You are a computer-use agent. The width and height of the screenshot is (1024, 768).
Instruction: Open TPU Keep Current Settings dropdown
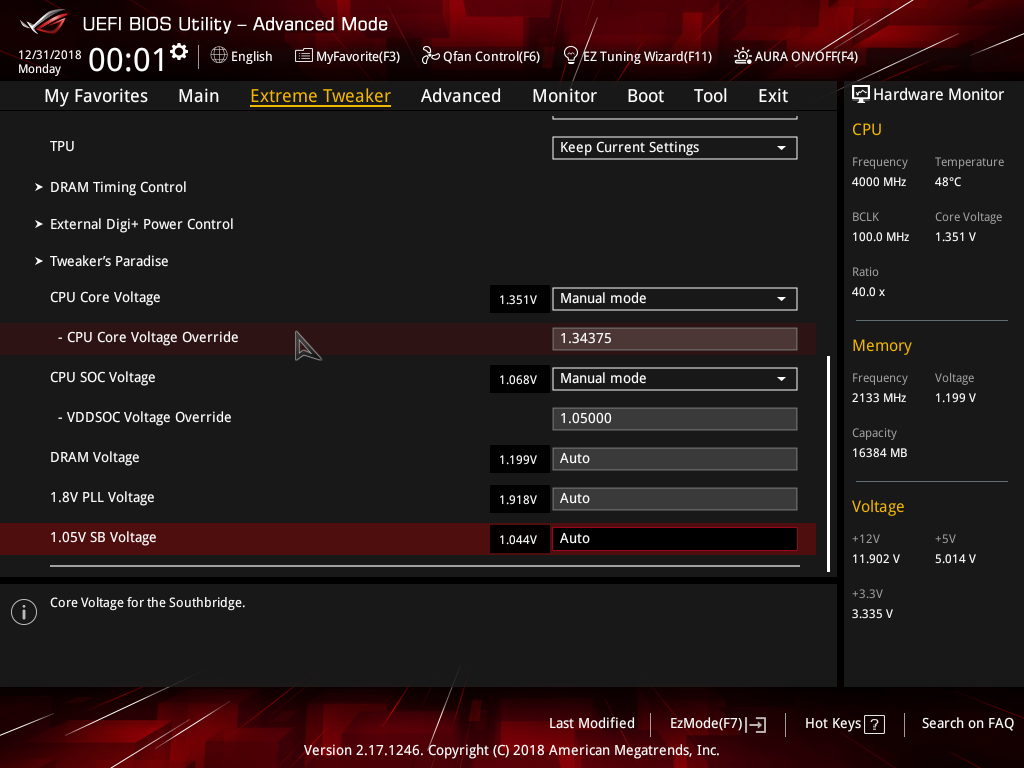pyautogui.click(x=675, y=148)
